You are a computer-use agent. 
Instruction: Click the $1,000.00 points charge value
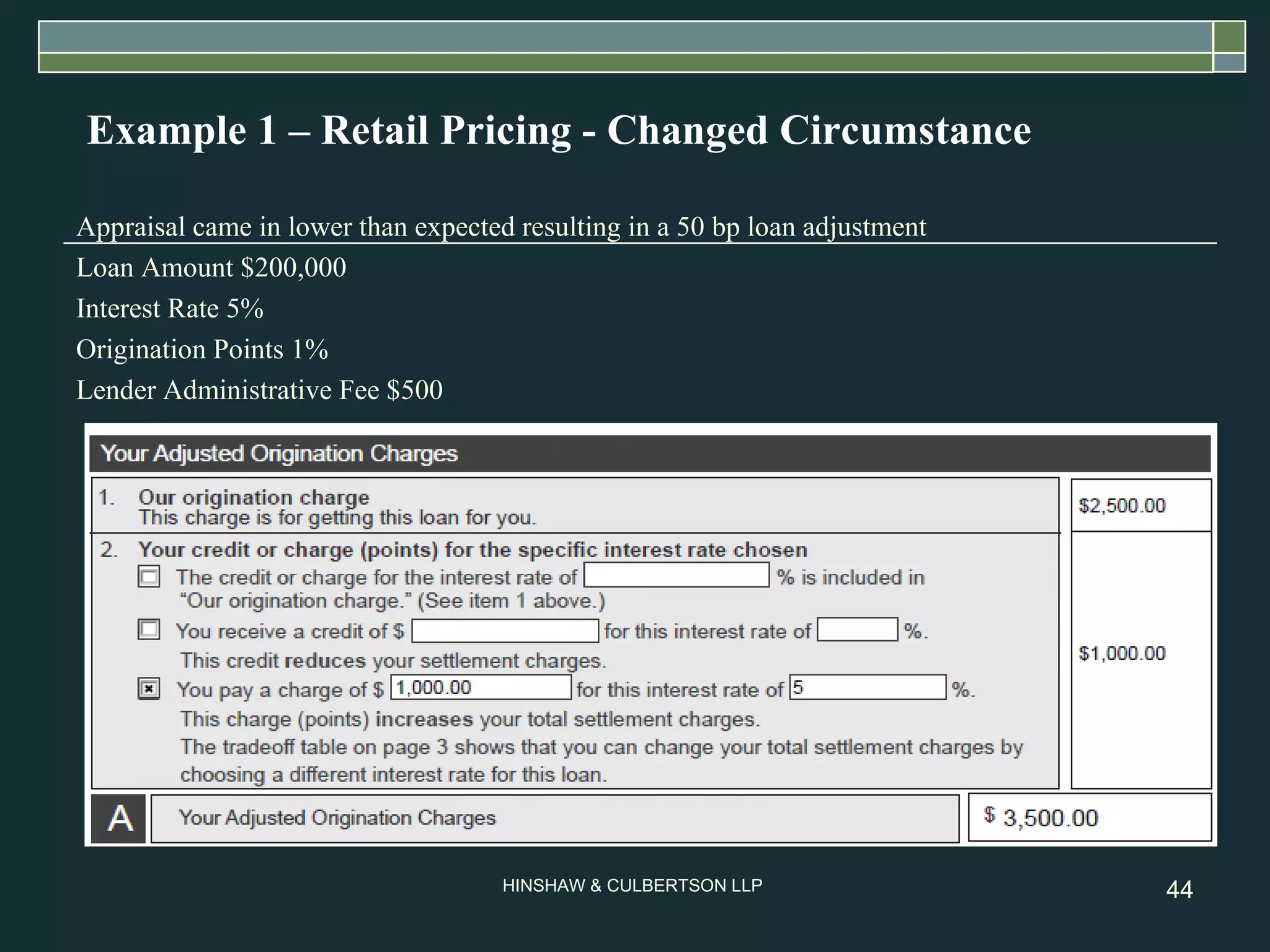[1122, 653]
